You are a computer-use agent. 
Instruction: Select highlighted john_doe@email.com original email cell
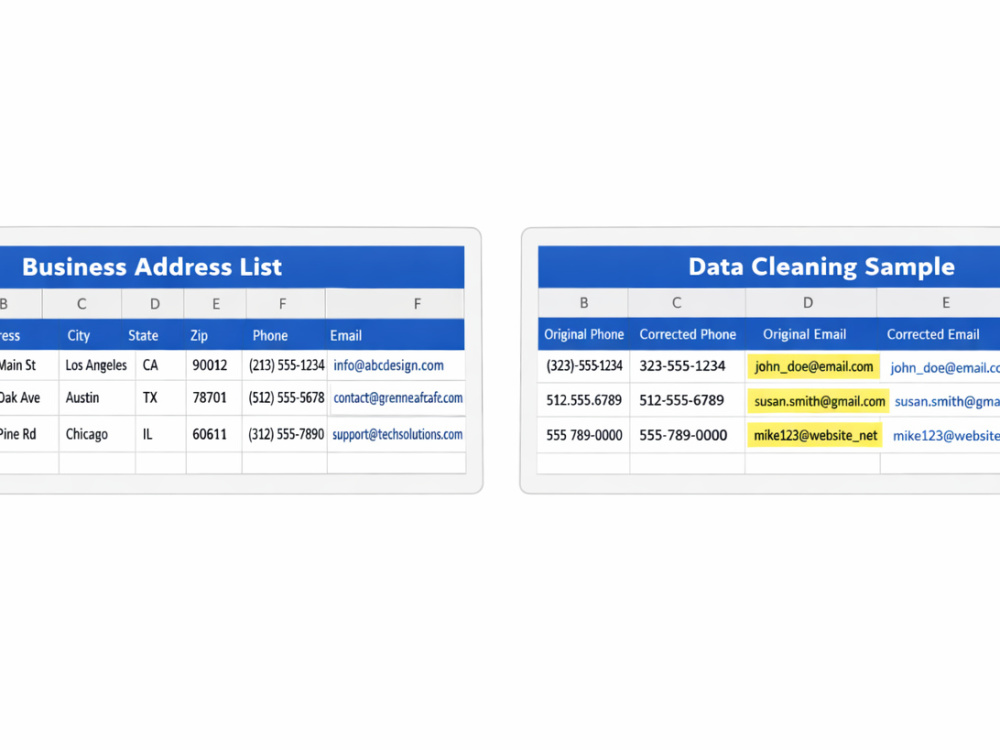coord(813,367)
